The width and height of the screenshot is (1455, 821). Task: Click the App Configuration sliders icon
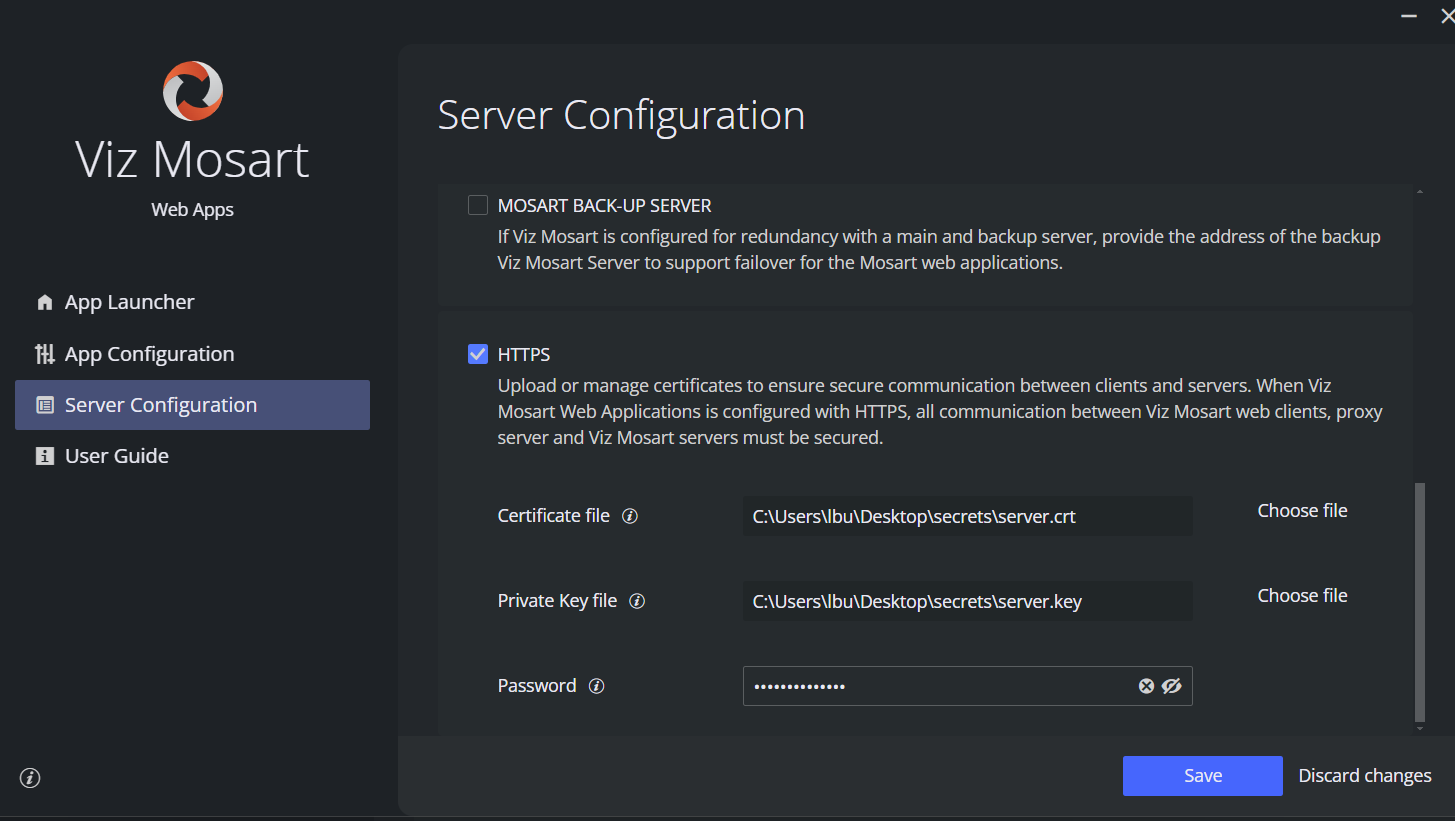(44, 354)
